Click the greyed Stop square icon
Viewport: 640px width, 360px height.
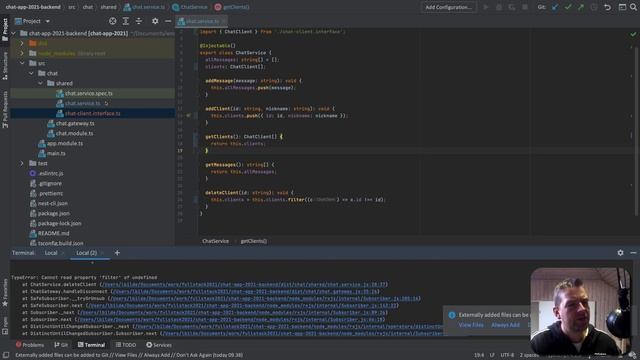click(x=525, y=7)
